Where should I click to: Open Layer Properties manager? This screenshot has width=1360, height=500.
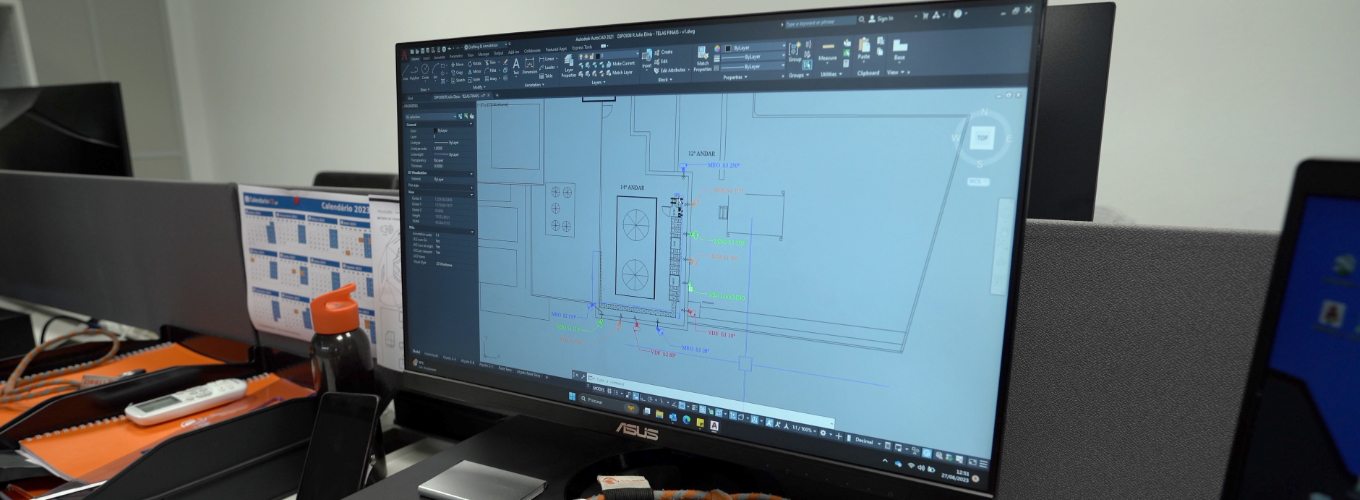click(568, 65)
